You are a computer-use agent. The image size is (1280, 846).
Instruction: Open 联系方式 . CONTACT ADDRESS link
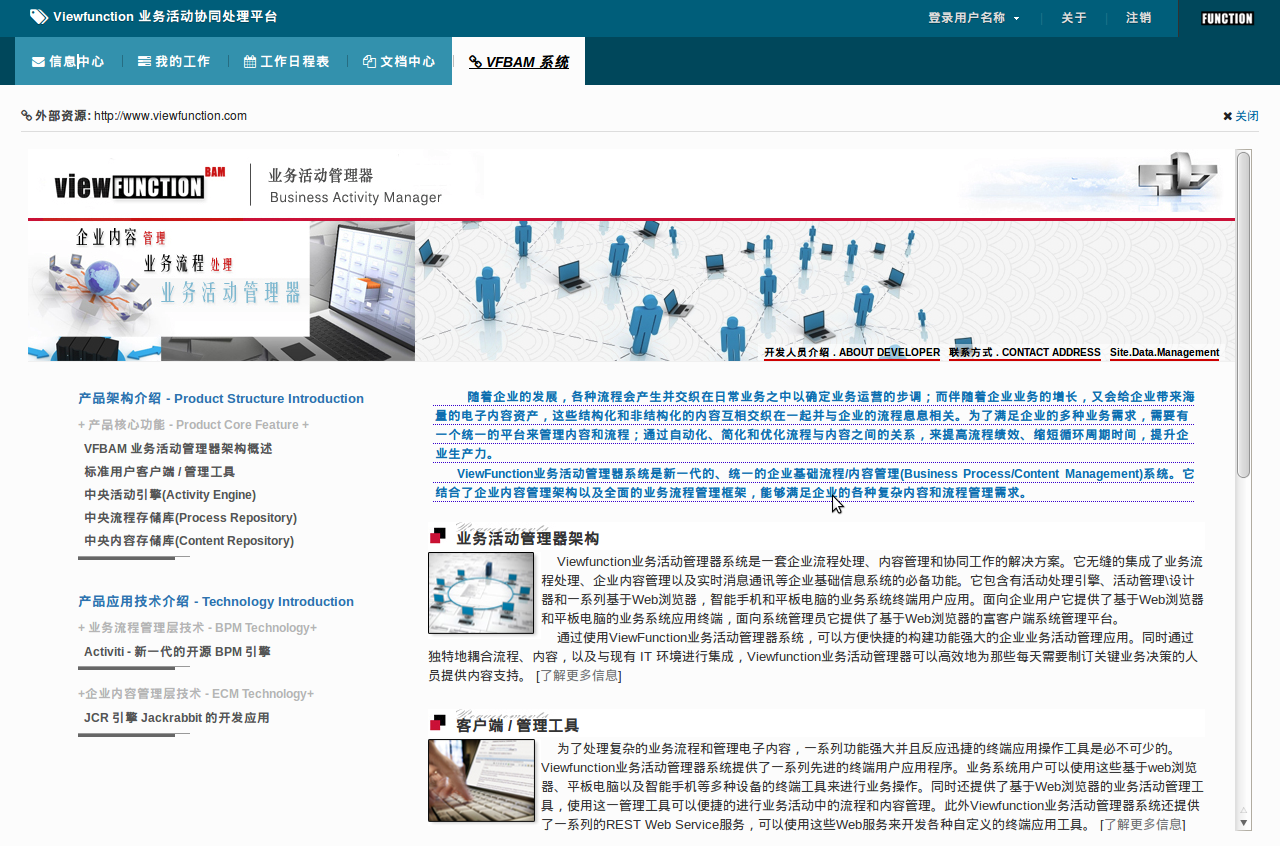[1025, 352]
